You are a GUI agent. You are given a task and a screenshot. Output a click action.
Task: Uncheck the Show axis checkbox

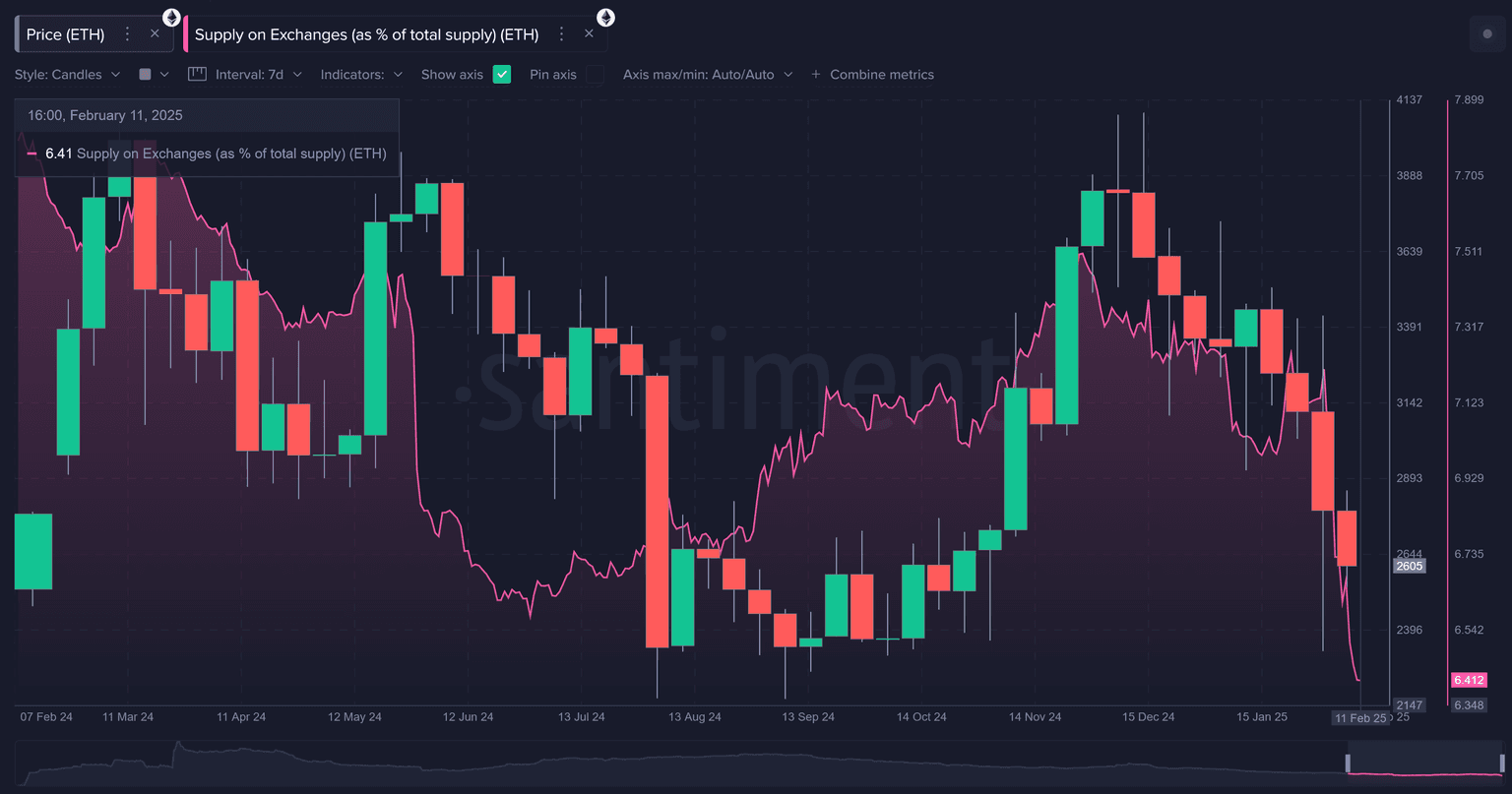[502, 75]
